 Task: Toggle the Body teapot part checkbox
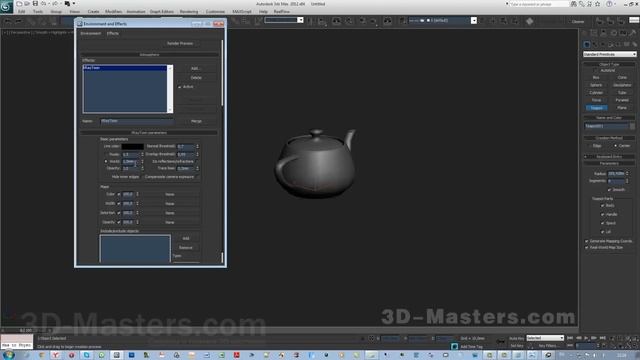click(x=602, y=205)
